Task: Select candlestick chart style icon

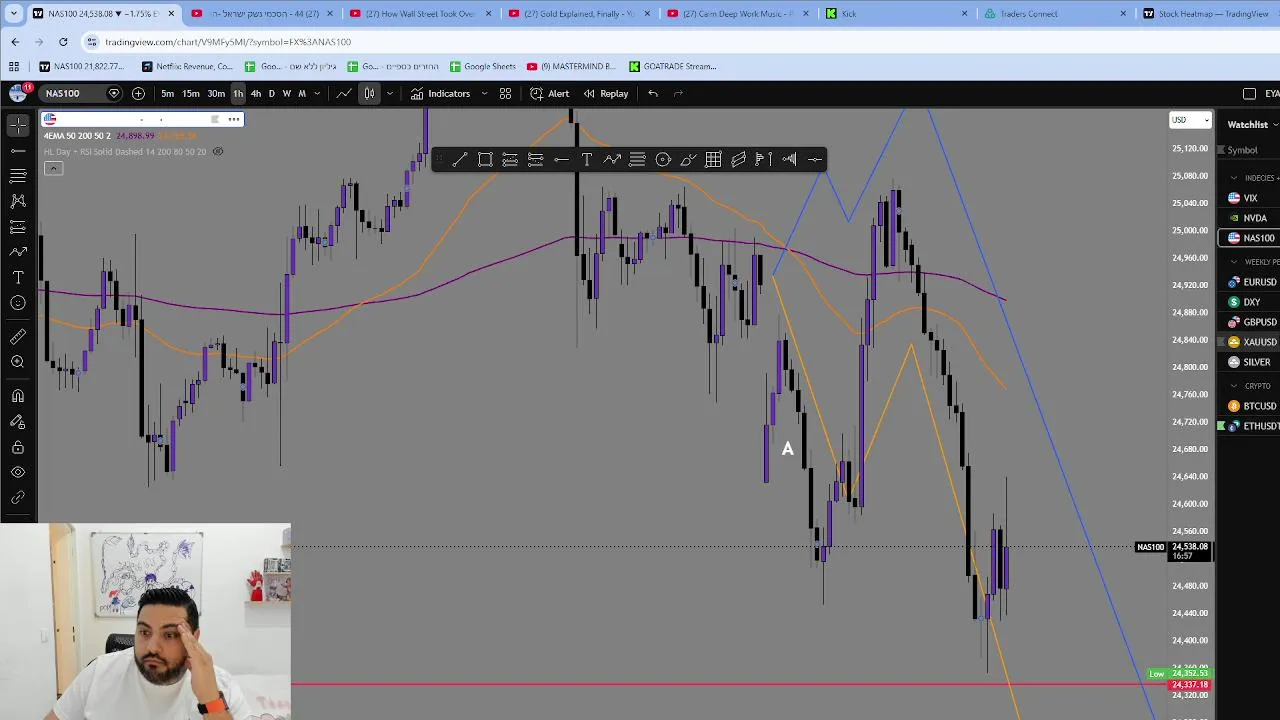Action: tap(369, 93)
